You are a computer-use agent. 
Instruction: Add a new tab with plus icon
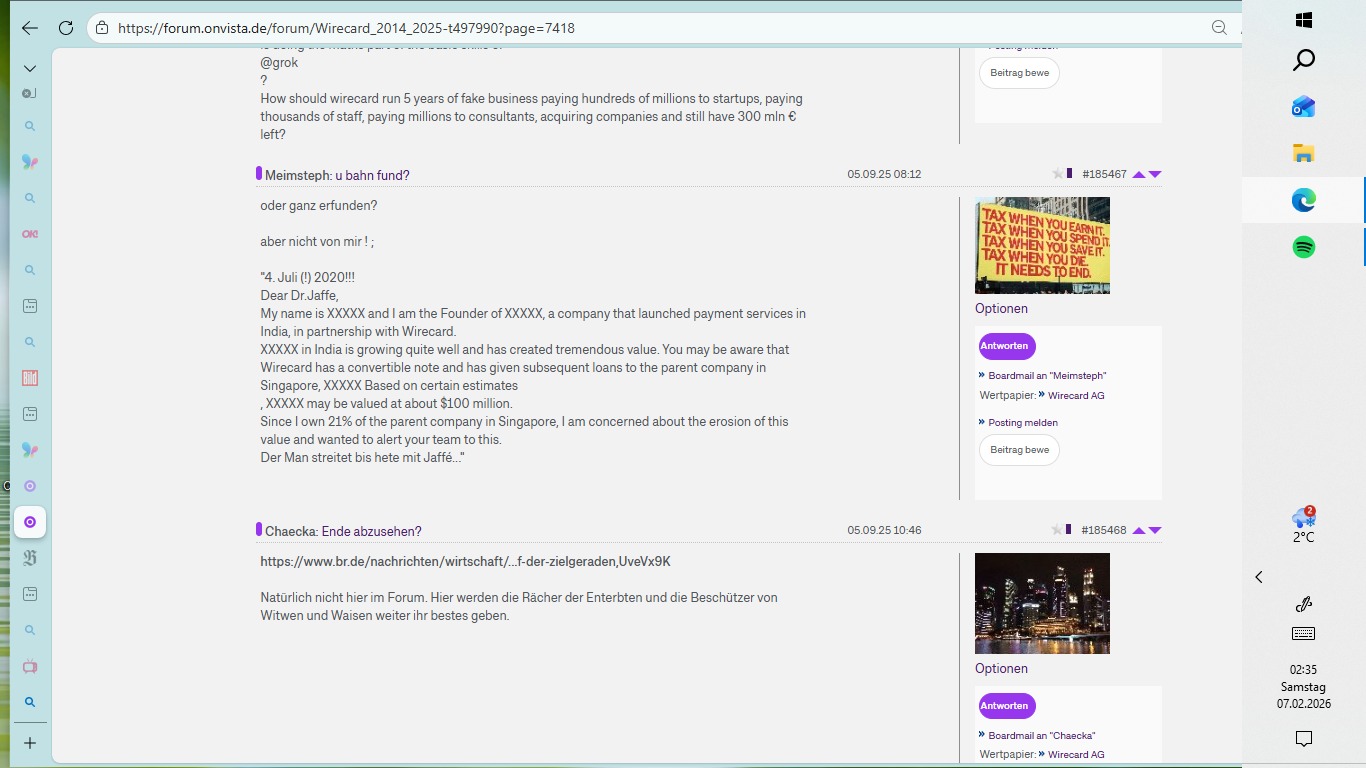click(30, 743)
